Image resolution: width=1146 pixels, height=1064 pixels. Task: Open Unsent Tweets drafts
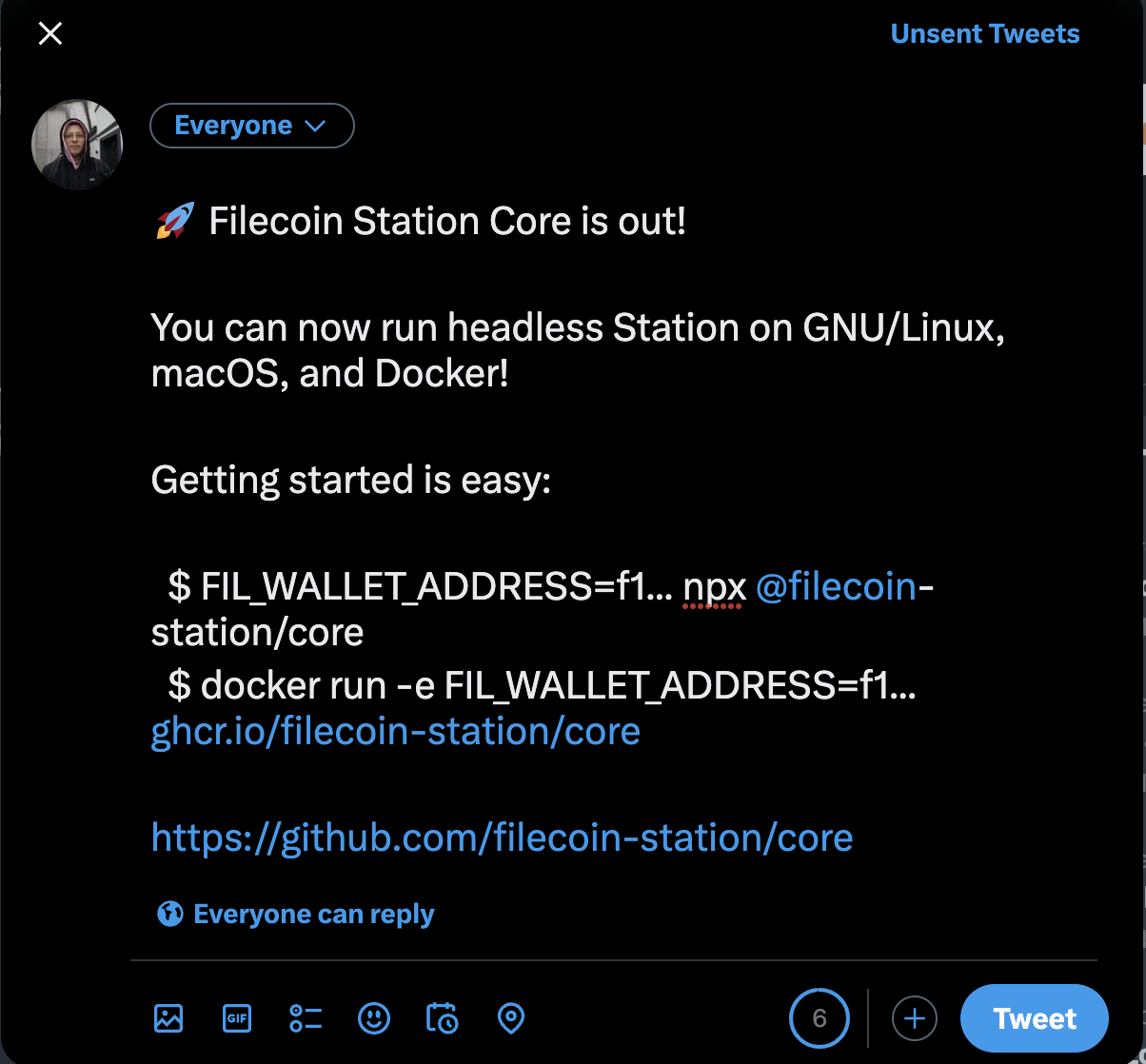click(x=984, y=34)
